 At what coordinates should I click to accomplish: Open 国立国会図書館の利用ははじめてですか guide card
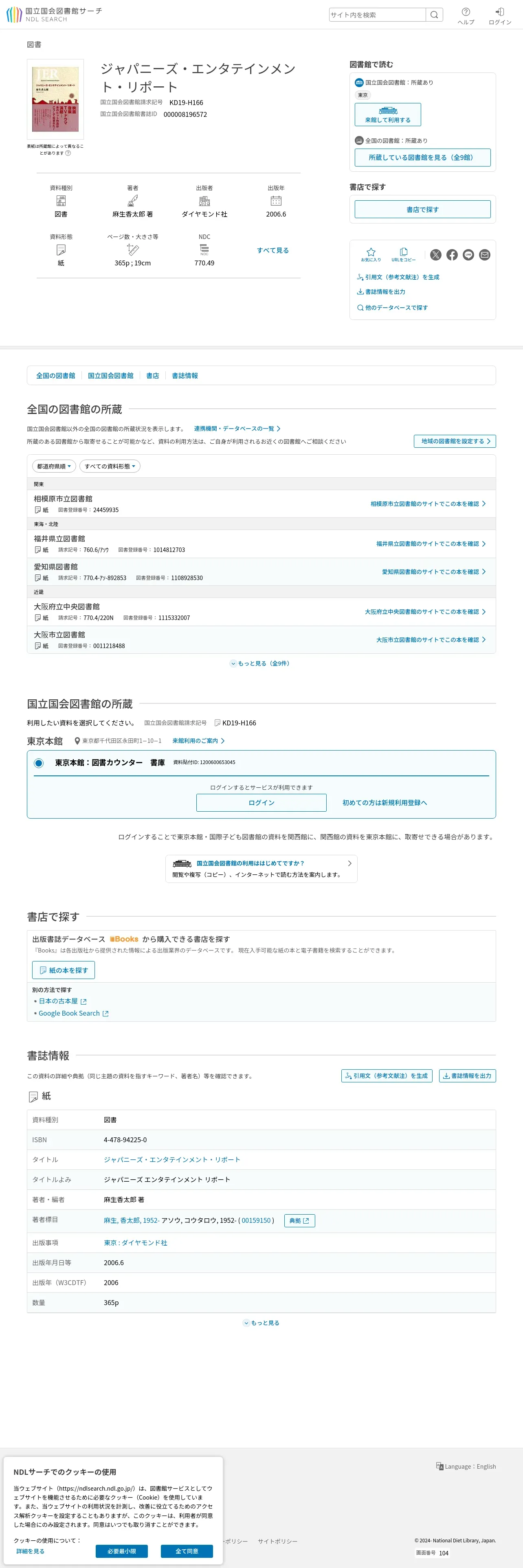click(x=261, y=869)
